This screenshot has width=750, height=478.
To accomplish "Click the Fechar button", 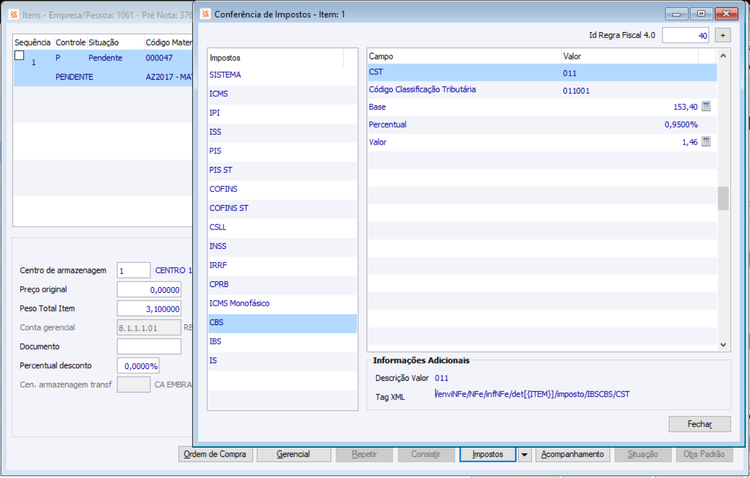I will (x=699, y=424).
